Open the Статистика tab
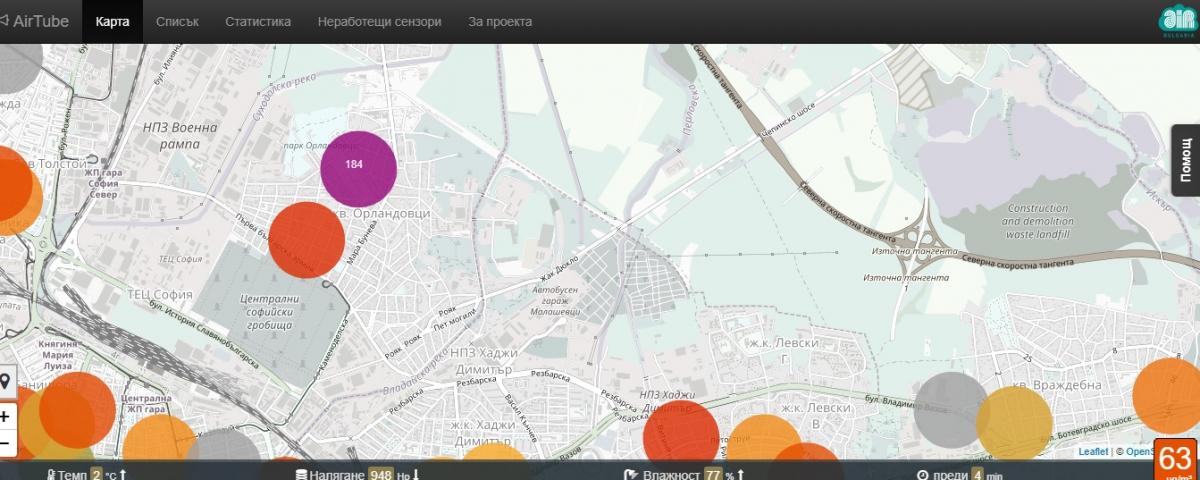 click(x=258, y=21)
